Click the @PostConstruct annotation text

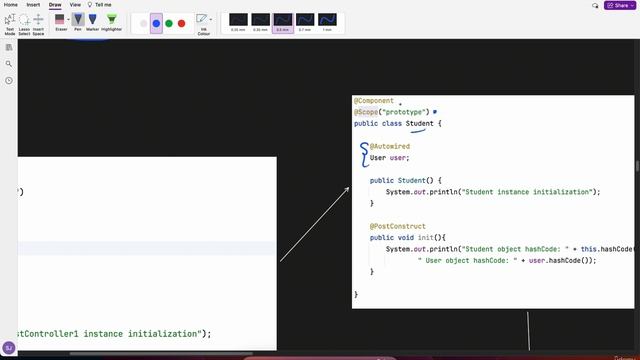click(x=398, y=226)
